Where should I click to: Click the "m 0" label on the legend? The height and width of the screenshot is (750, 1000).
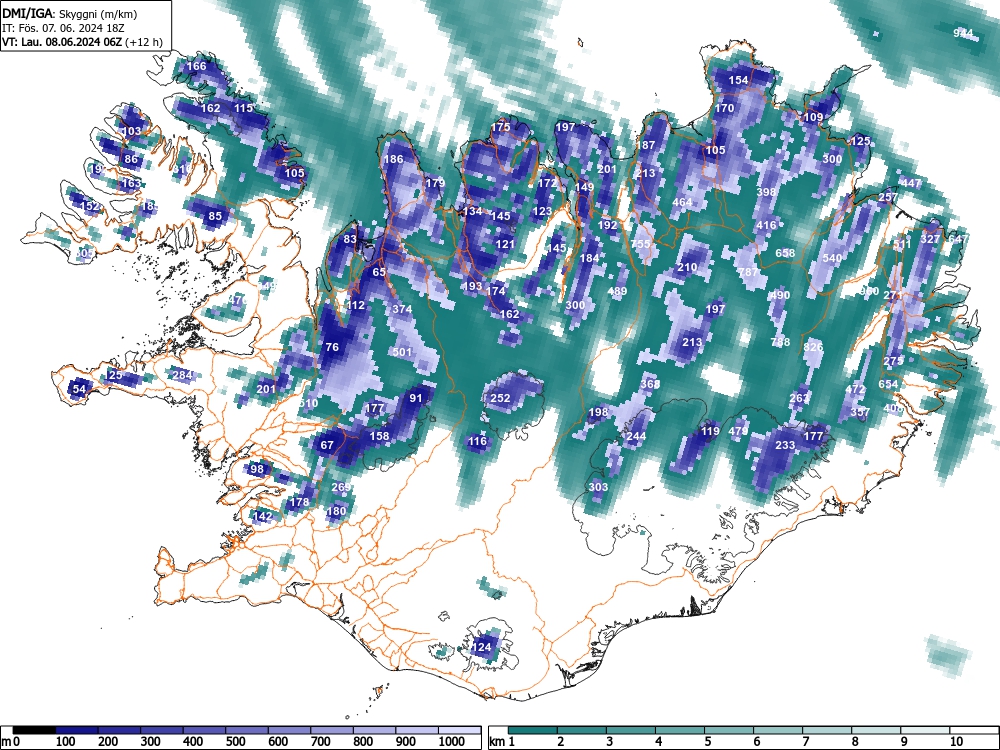coord(10,742)
